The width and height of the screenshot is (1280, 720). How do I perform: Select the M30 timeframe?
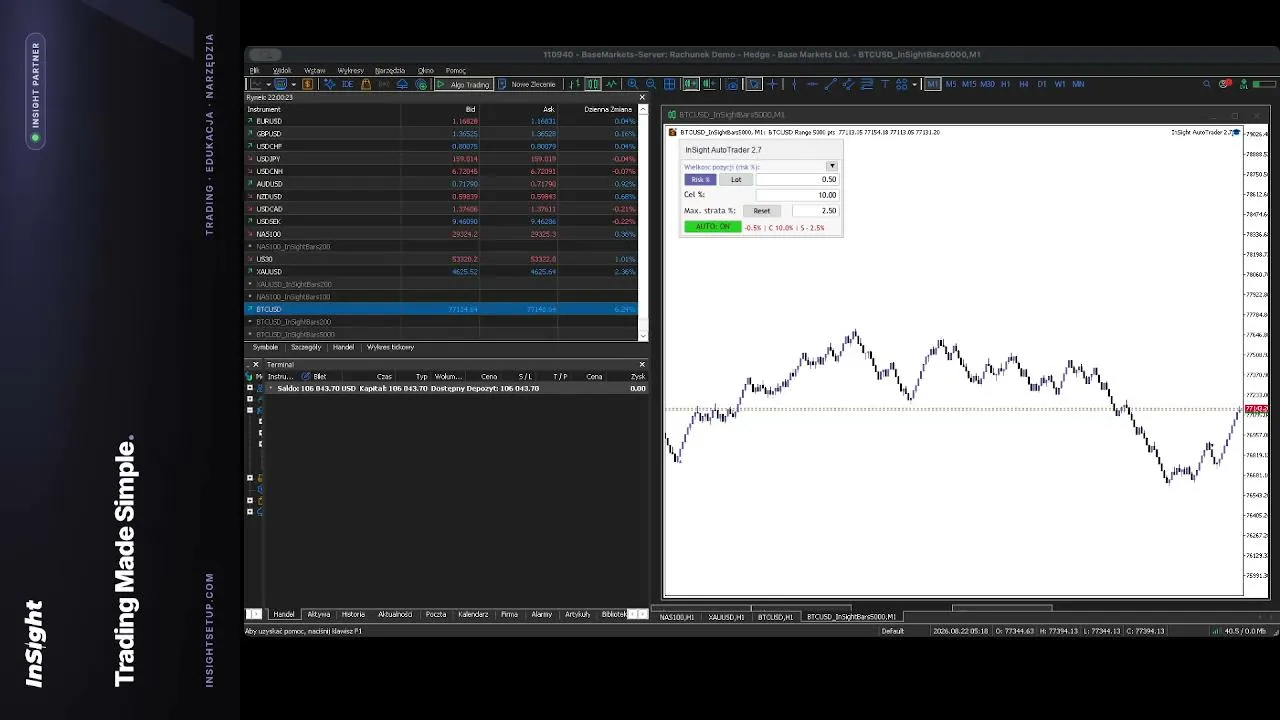point(987,84)
